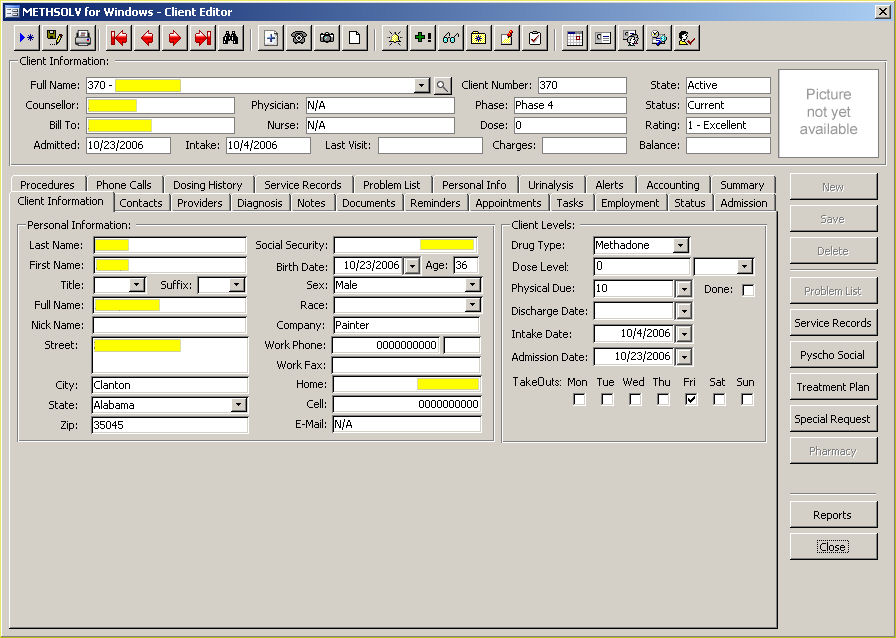Toggle the Monday takeout checkbox

pyautogui.click(x=579, y=400)
